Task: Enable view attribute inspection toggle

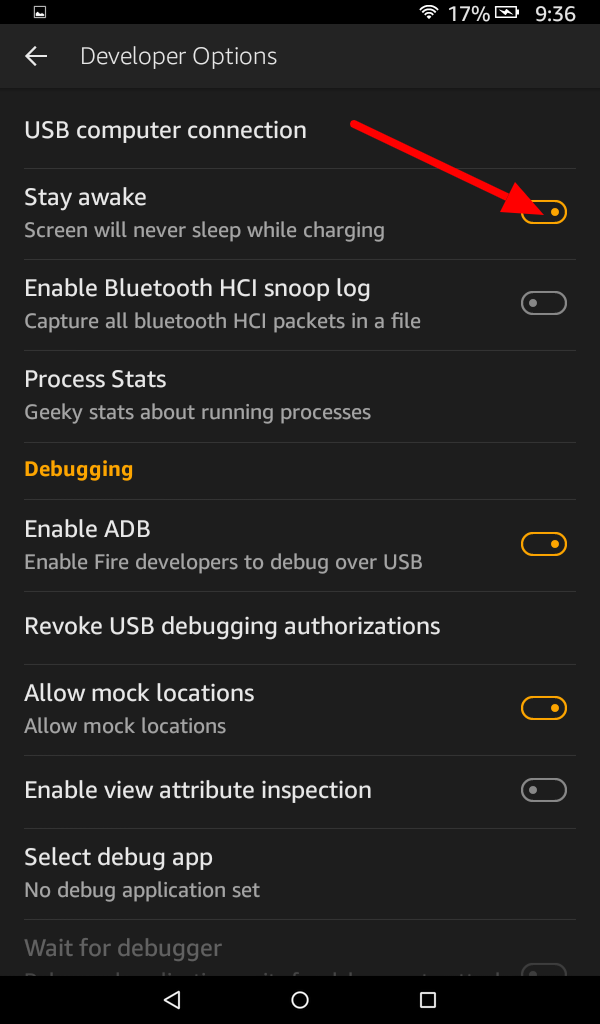Action: [x=544, y=790]
